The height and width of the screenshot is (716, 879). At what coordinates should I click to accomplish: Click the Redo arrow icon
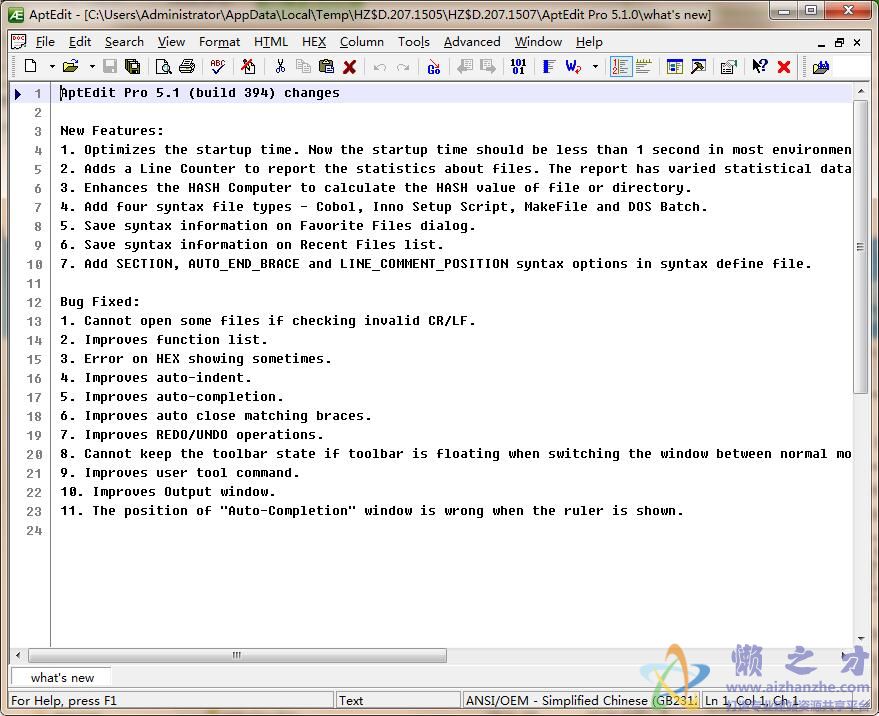coord(403,67)
